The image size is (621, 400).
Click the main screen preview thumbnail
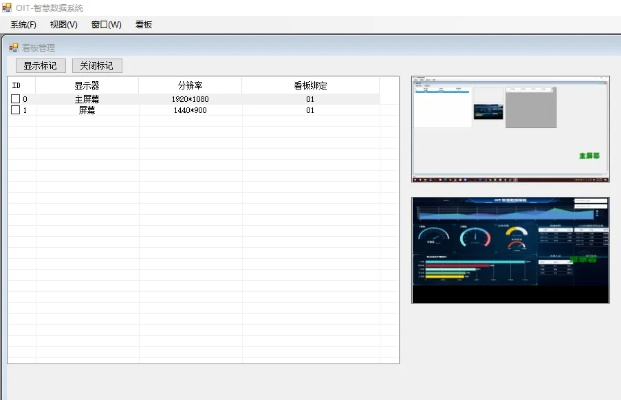(x=510, y=129)
